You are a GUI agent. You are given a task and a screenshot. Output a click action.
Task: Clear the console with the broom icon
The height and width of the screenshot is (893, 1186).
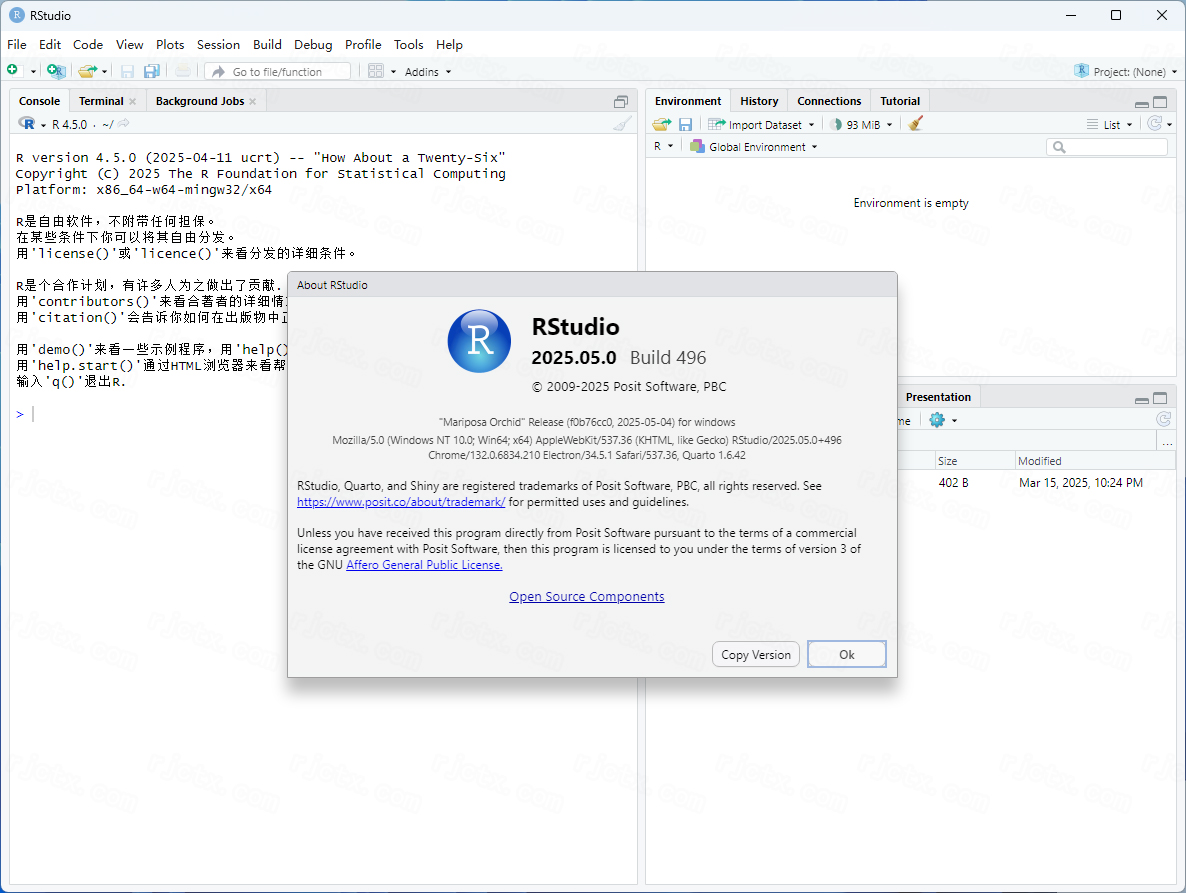tap(622, 124)
